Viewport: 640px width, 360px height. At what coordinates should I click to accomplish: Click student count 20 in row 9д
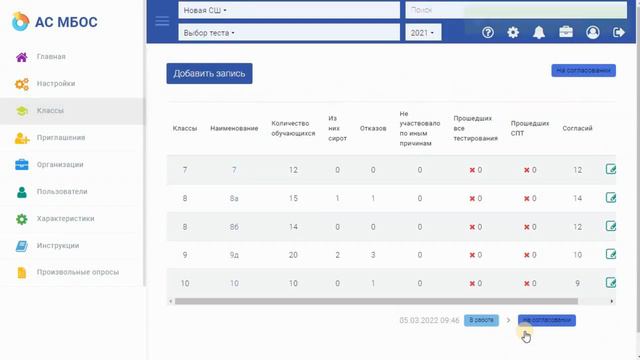tap(293, 255)
